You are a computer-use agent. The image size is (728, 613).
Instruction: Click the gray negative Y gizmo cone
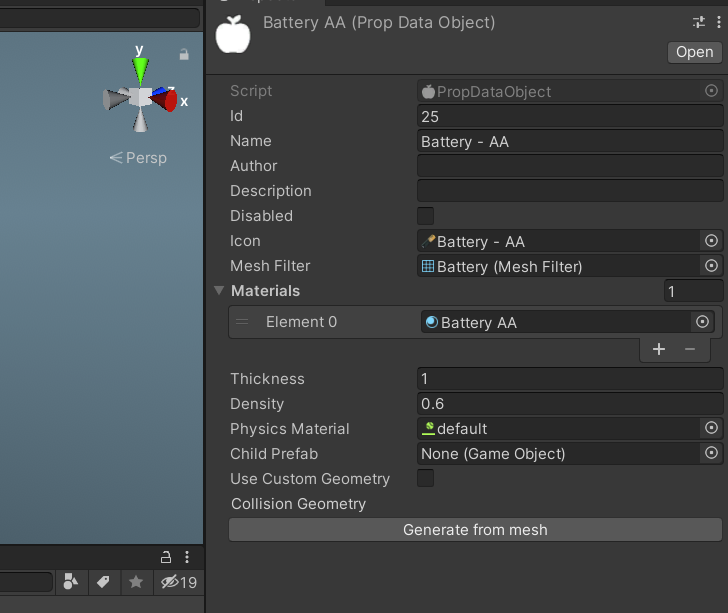[x=140, y=120]
